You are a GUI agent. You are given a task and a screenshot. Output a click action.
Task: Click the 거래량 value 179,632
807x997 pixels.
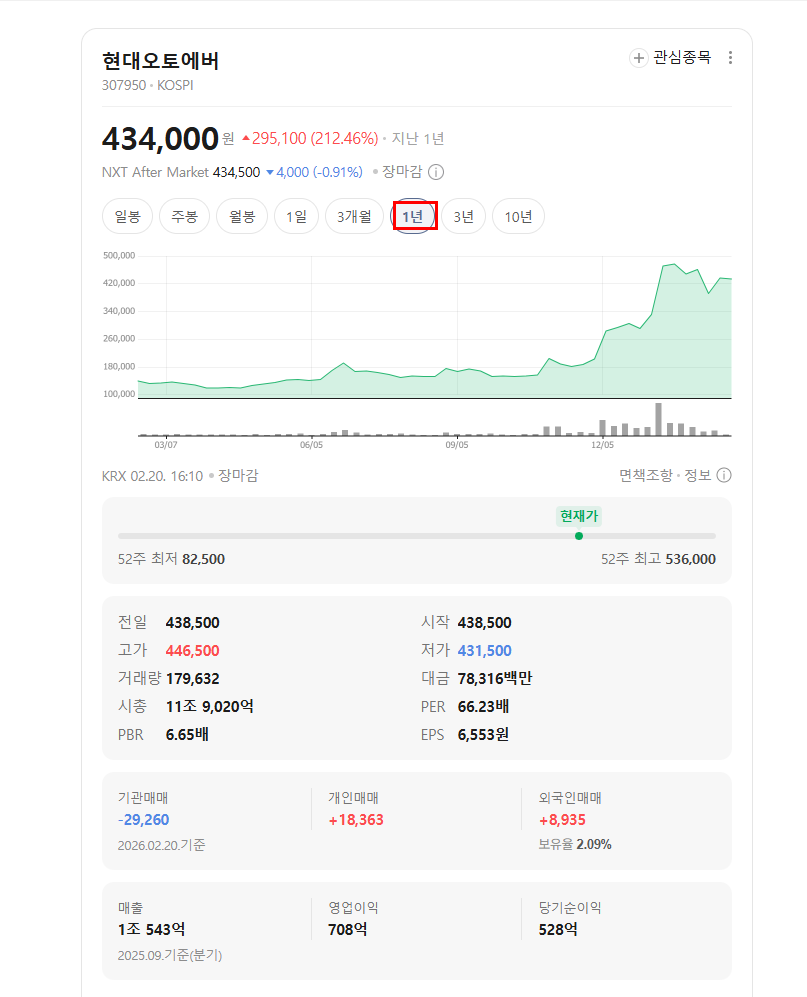pos(193,678)
